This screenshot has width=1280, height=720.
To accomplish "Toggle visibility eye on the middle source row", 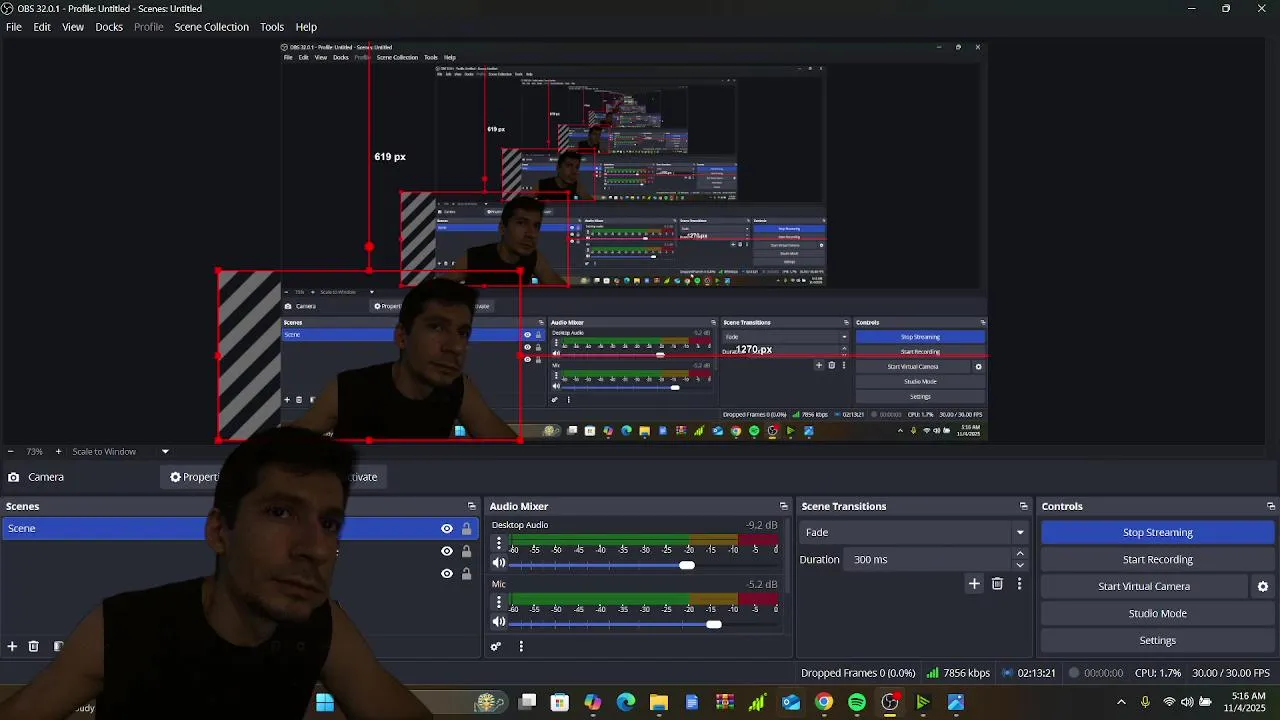I will [447, 551].
